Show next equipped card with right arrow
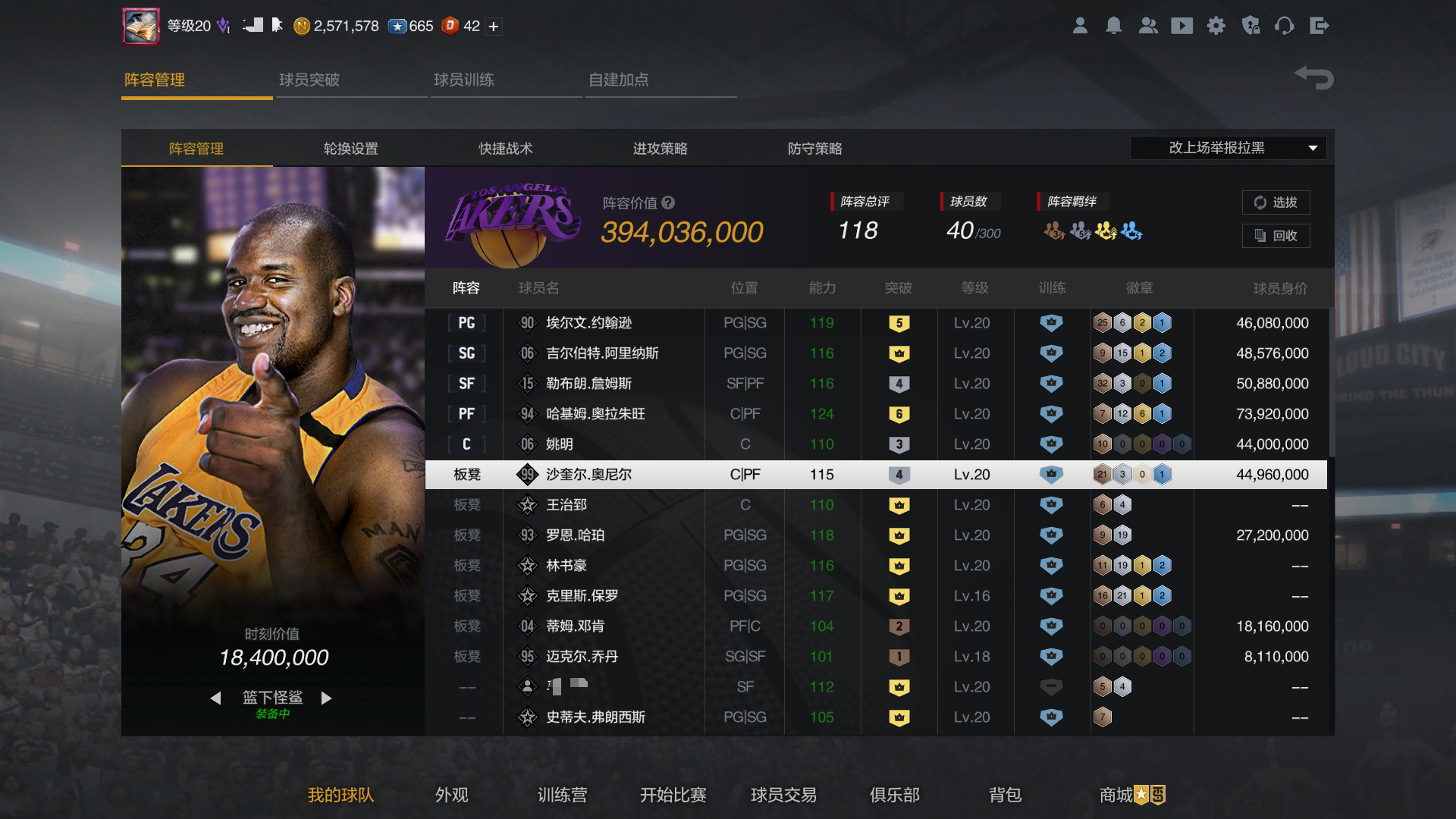 326,698
